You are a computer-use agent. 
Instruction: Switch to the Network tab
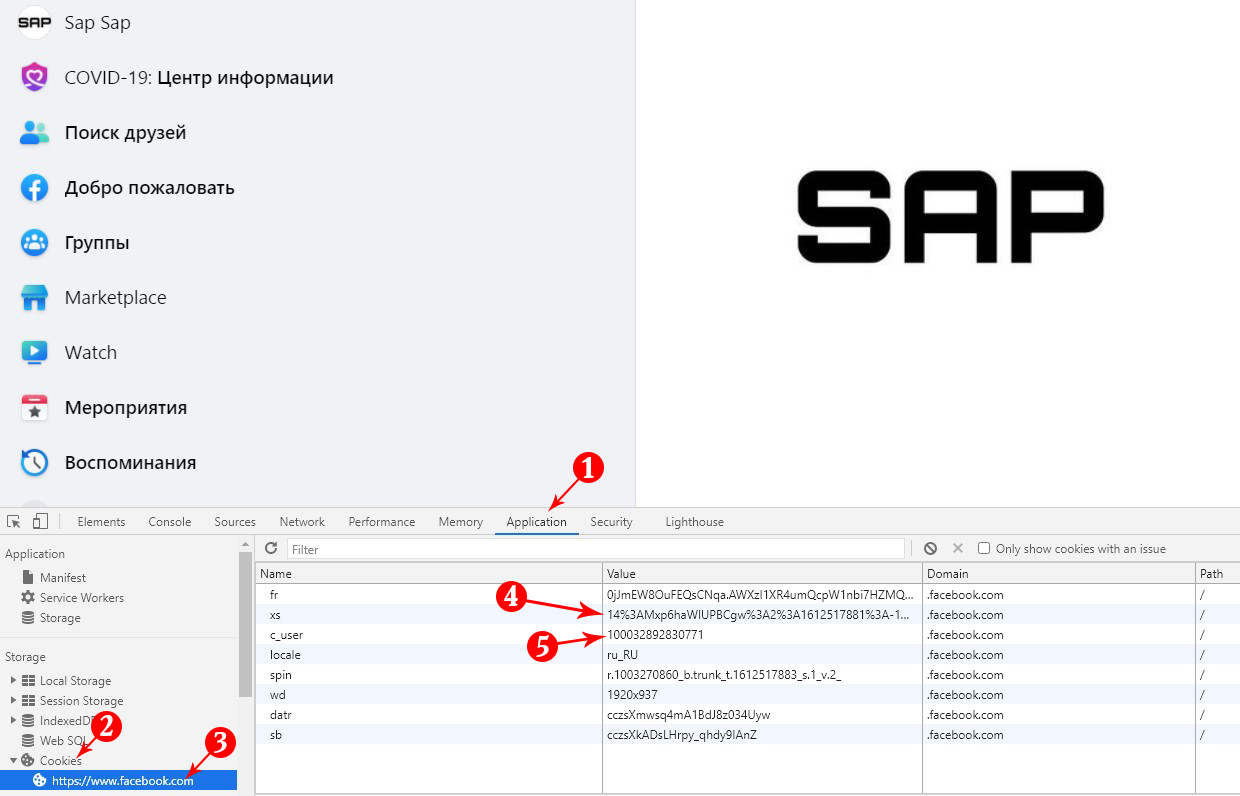point(302,521)
